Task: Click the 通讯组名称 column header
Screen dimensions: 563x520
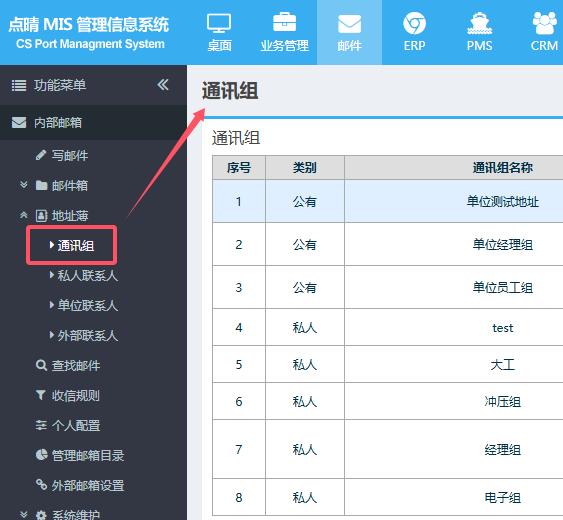Action: tap(502, 168)
